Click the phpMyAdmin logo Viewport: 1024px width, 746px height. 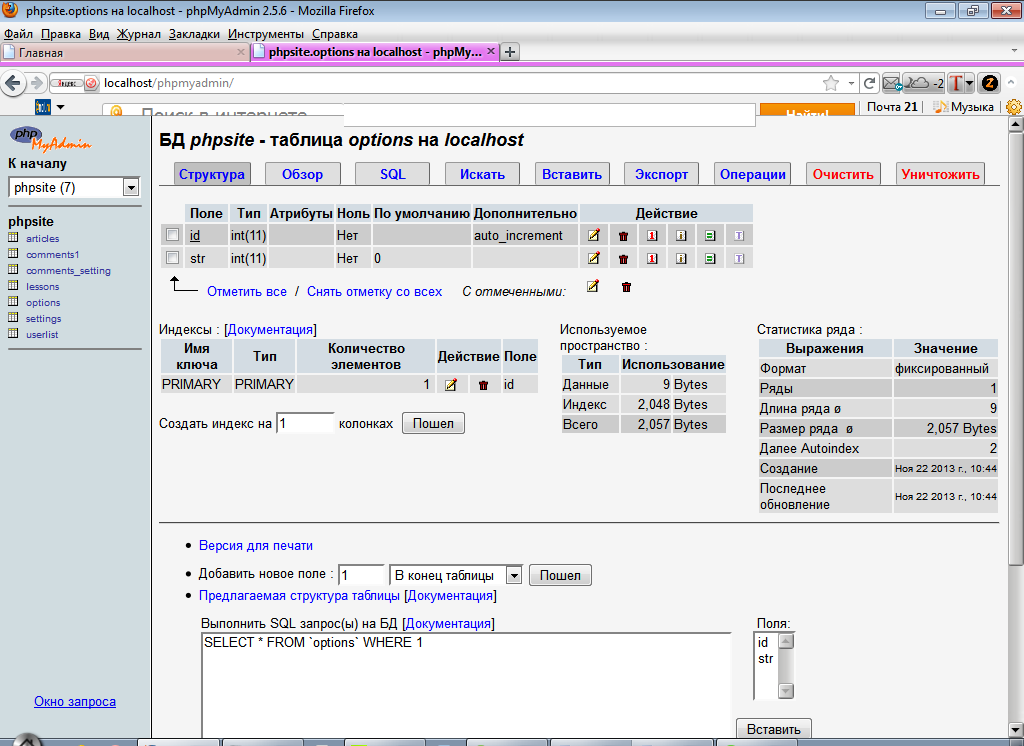point(50,138)
